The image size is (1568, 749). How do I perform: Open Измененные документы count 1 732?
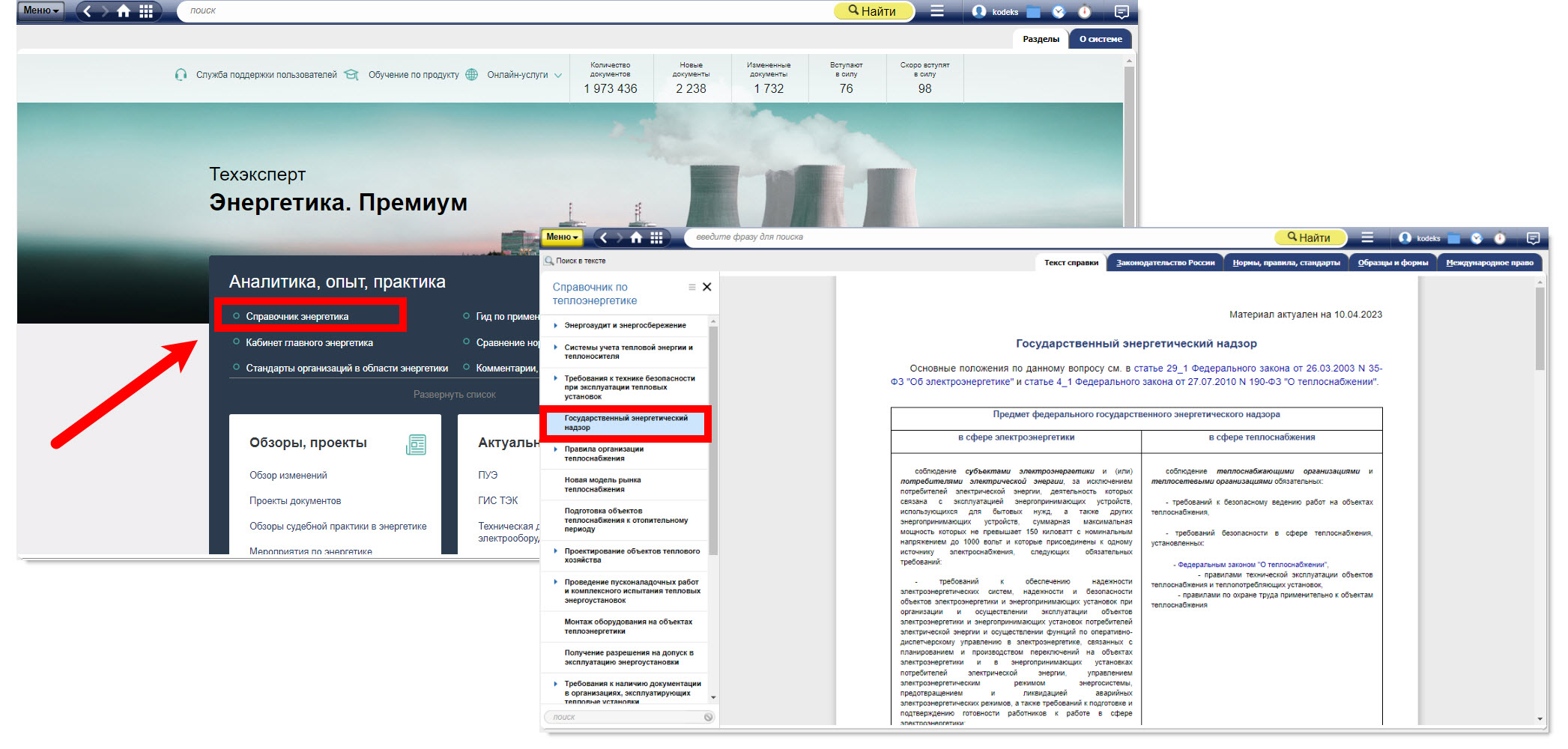[769, 79]
